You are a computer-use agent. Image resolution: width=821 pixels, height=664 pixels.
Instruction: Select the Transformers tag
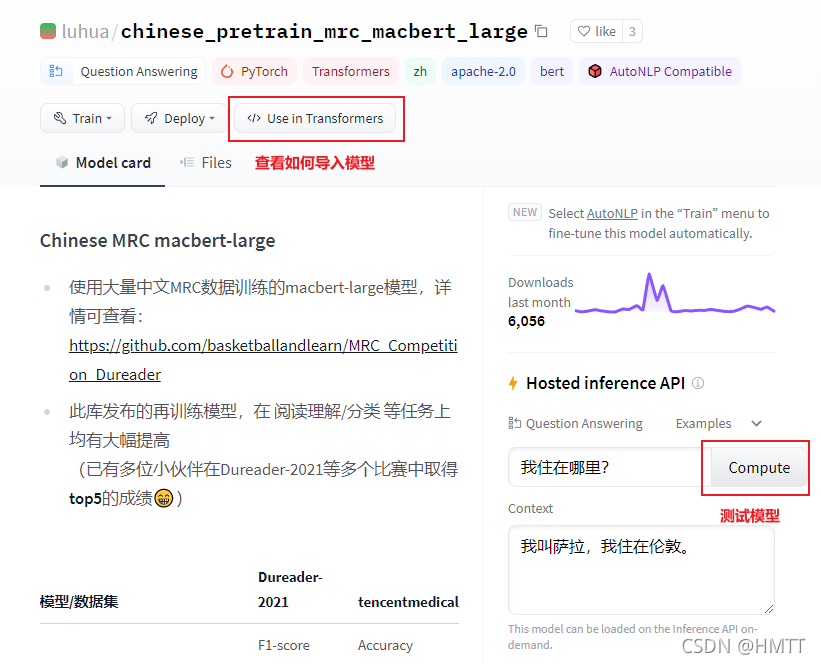pos(351,71)
